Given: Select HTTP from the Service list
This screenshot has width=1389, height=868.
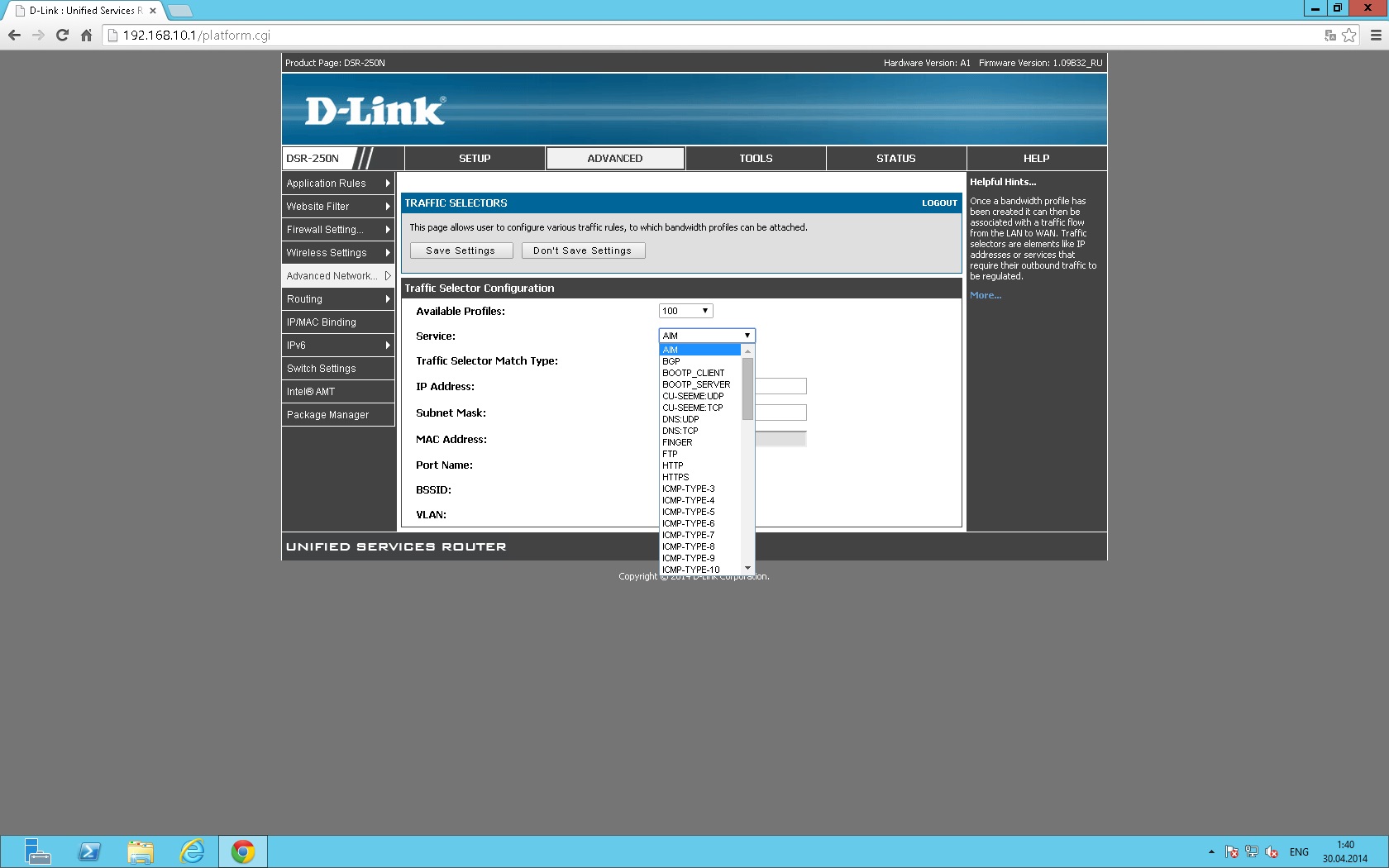Looking at the screenshot, I should tap(700, 465).
